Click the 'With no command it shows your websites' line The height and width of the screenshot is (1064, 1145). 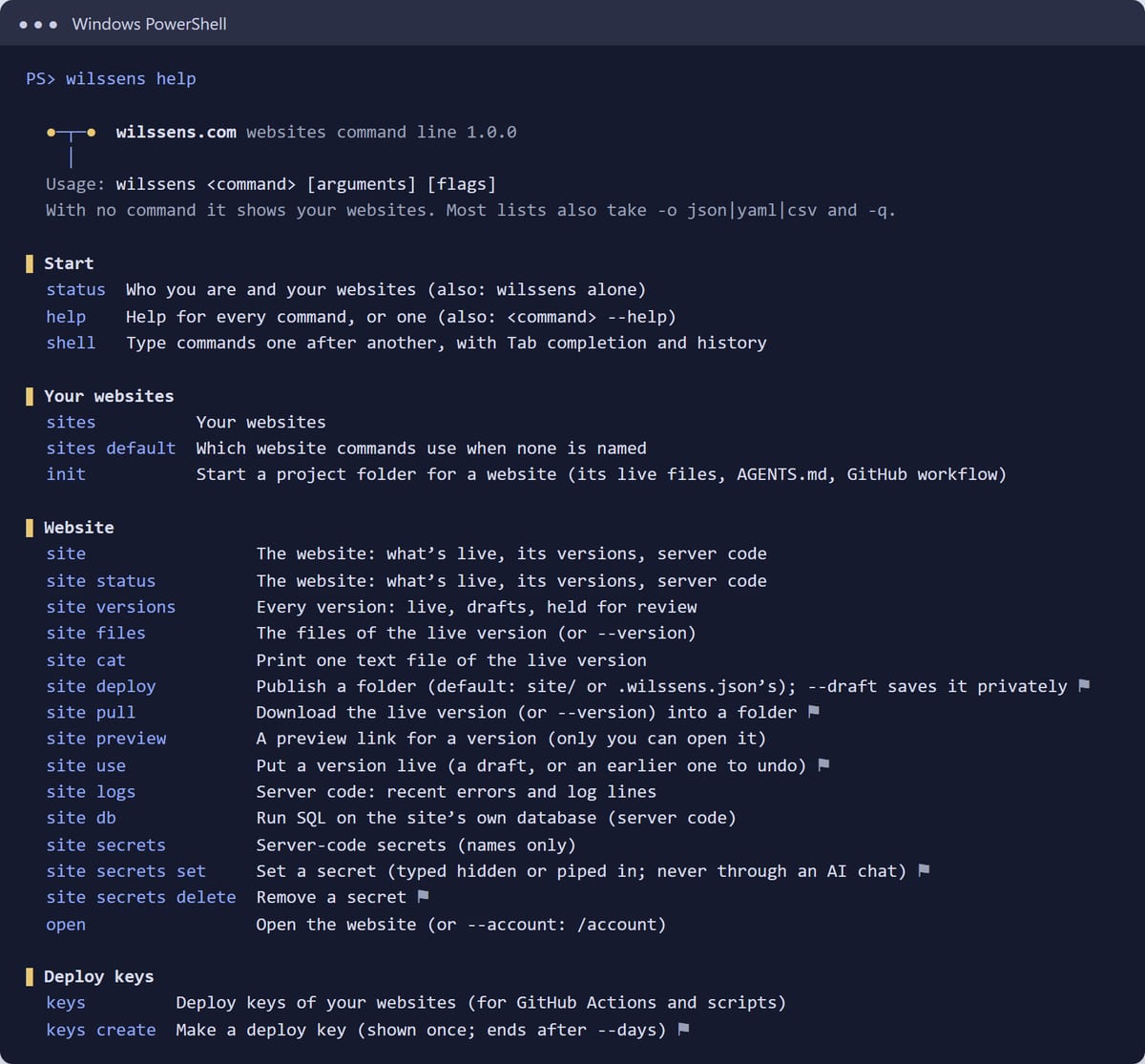click(x=471, y=210)
